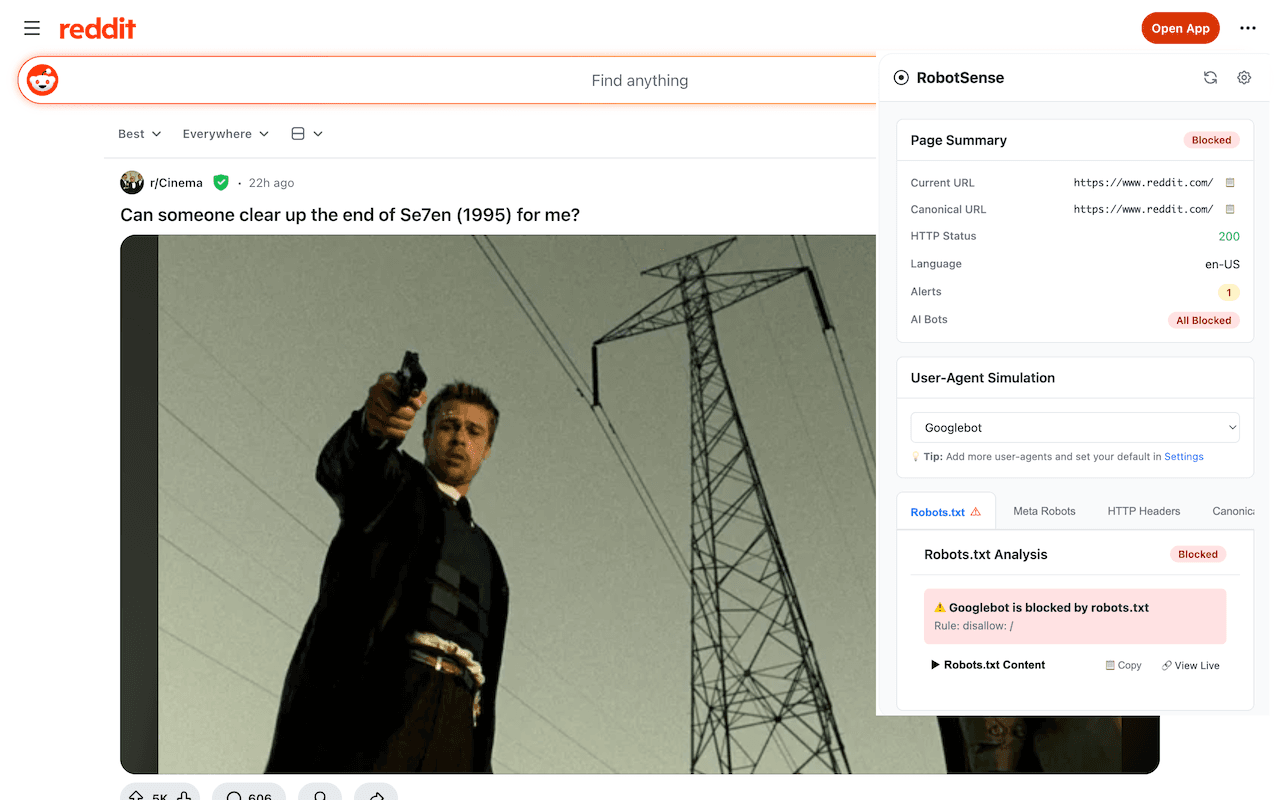Copy the Robots.txt Content
This screenshot has width=1280, height=800.
click(x=1122, y=664)
